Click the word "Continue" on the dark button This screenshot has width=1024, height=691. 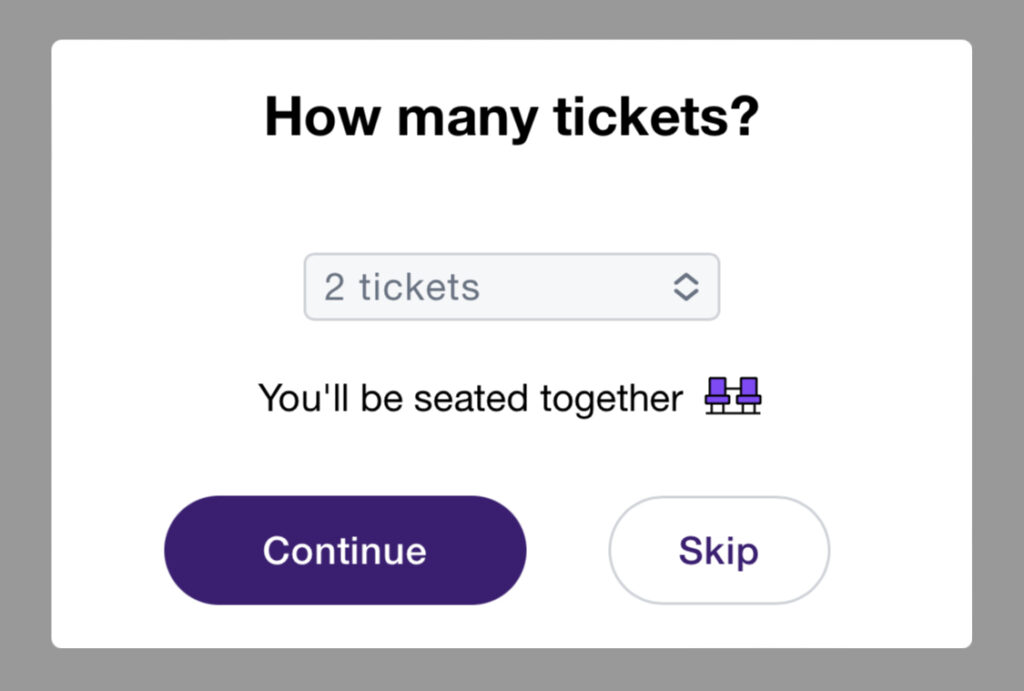tap(345, 550)
